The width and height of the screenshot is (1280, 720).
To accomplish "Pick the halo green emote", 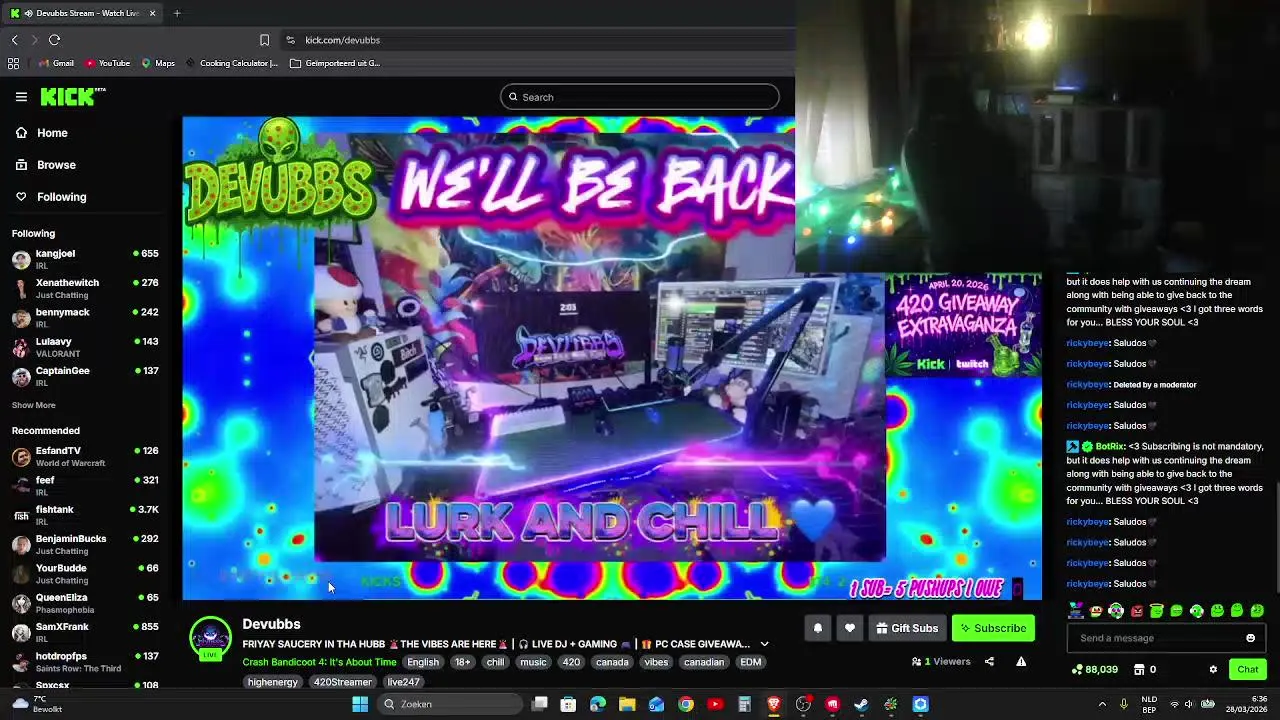I will pos(1156,611).
